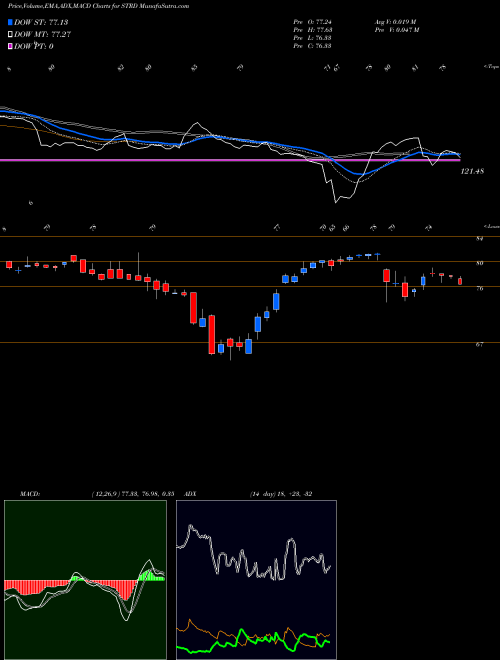The width and height of the screenshot is (500, 660).
Task: Click inside the ADX indicator chart
Action: pos(256,580)
